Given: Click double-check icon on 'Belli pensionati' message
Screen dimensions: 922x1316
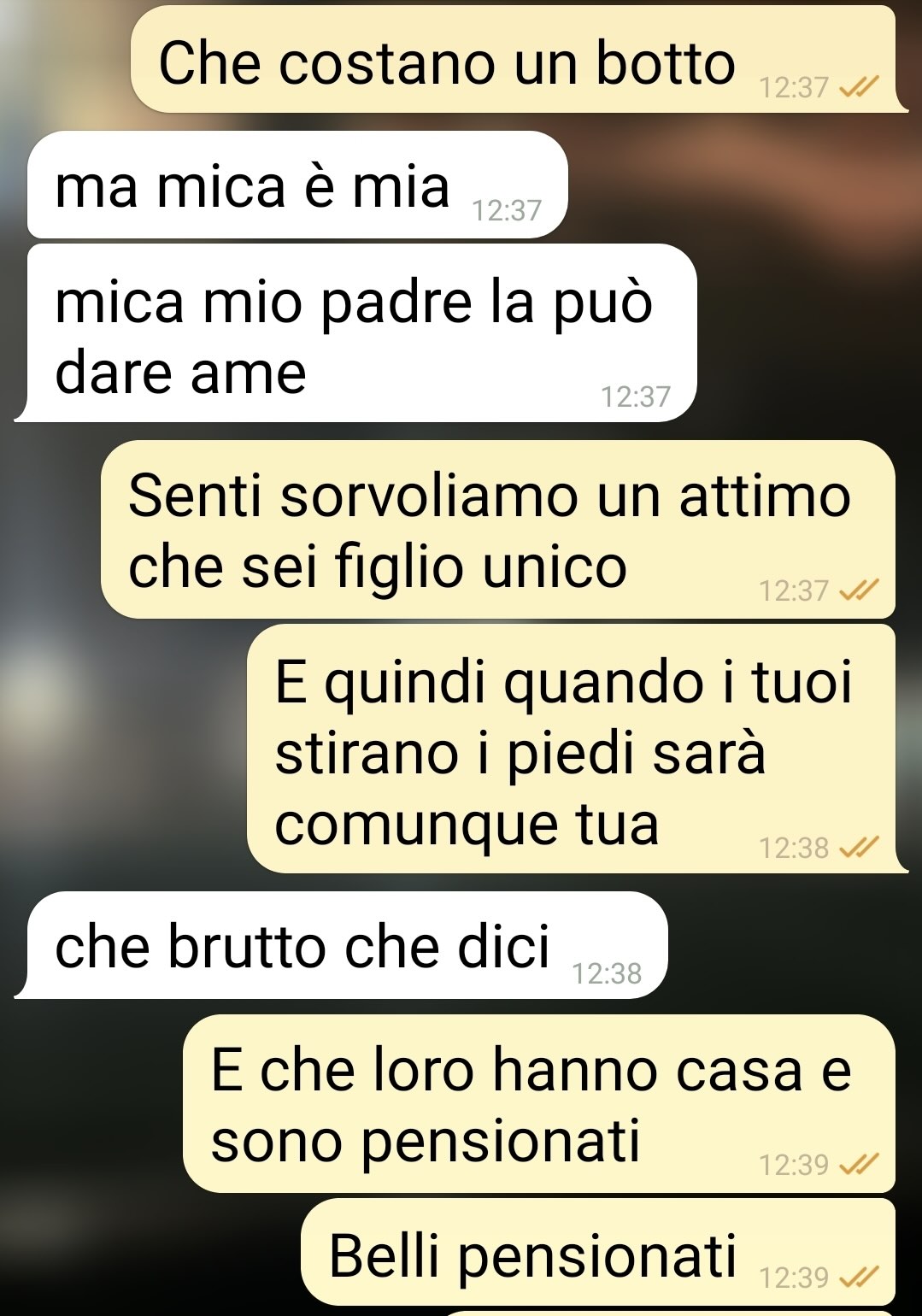Looking at the screenshot, I should (x=859, y=1278).
